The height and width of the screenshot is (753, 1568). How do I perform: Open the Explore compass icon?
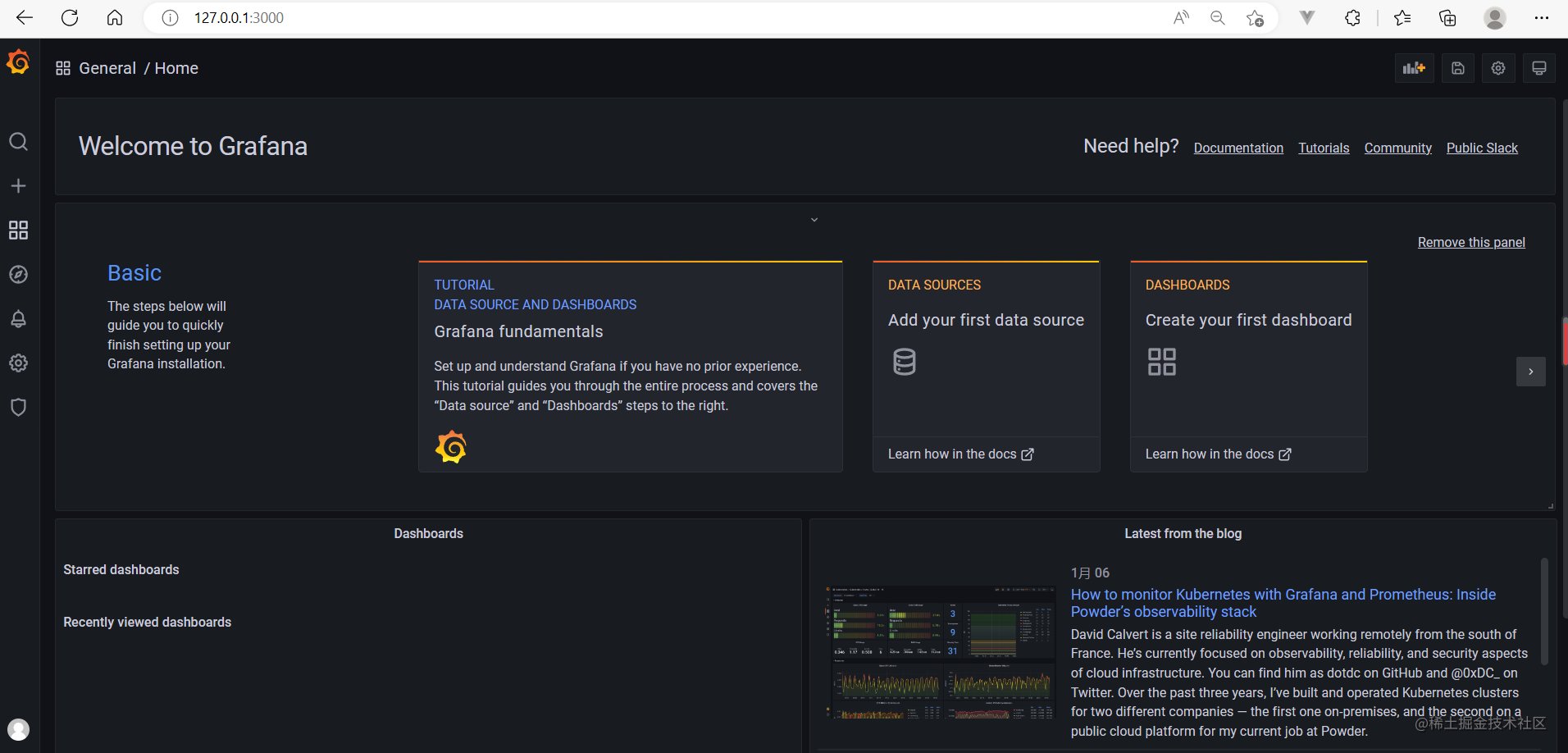(18, 275)
